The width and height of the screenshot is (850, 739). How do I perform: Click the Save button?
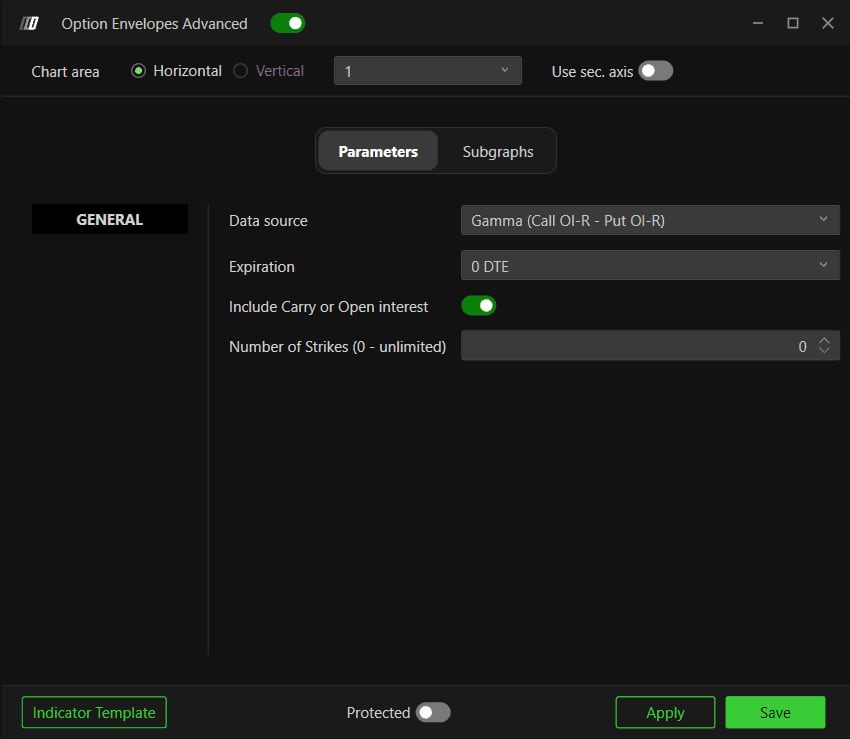[775, 712]
